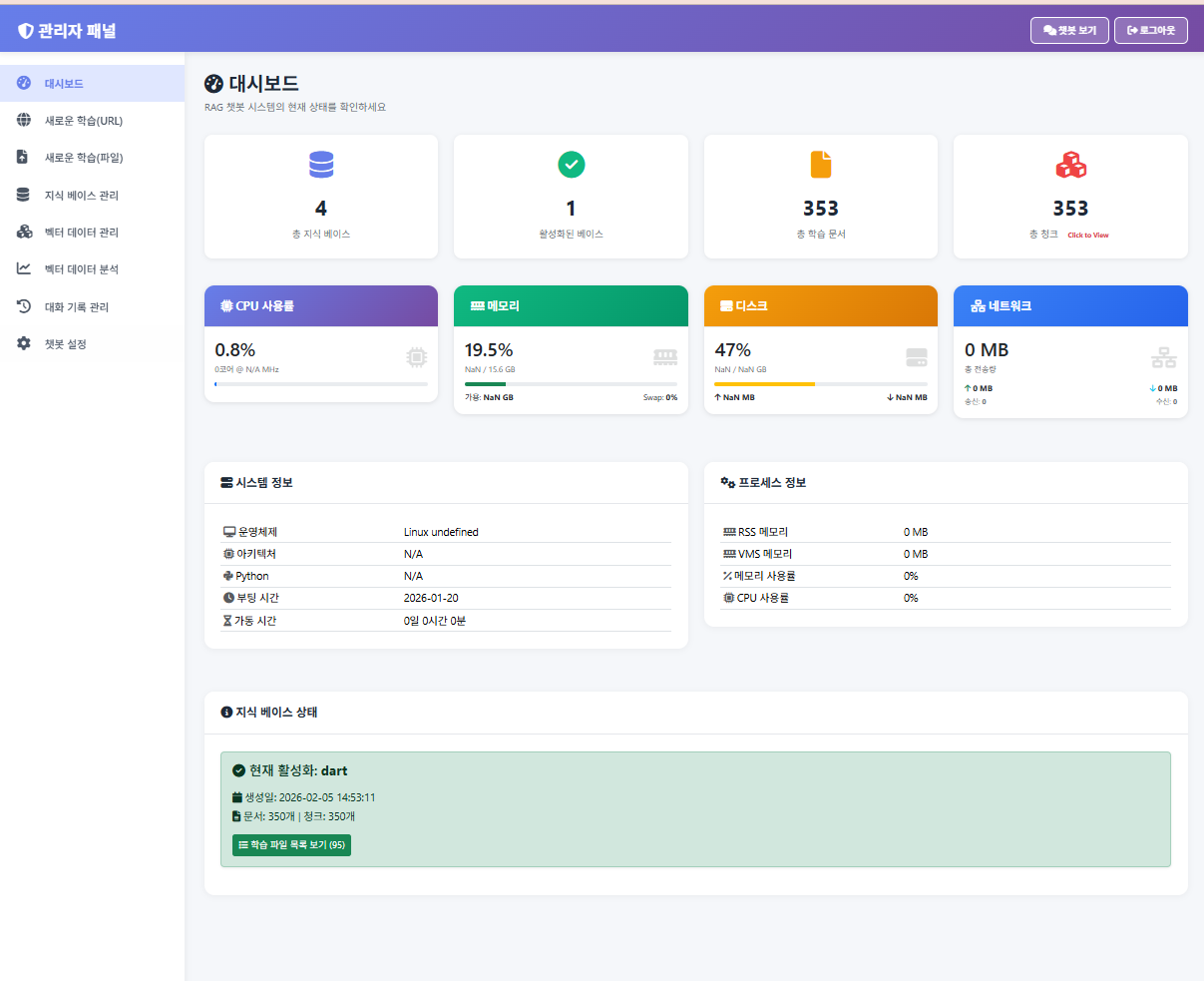The width and height of the screenshot is (1204, 981).
Task: Click the orange document icon above 총 학습 문서
Action: (x=821, y=165)
